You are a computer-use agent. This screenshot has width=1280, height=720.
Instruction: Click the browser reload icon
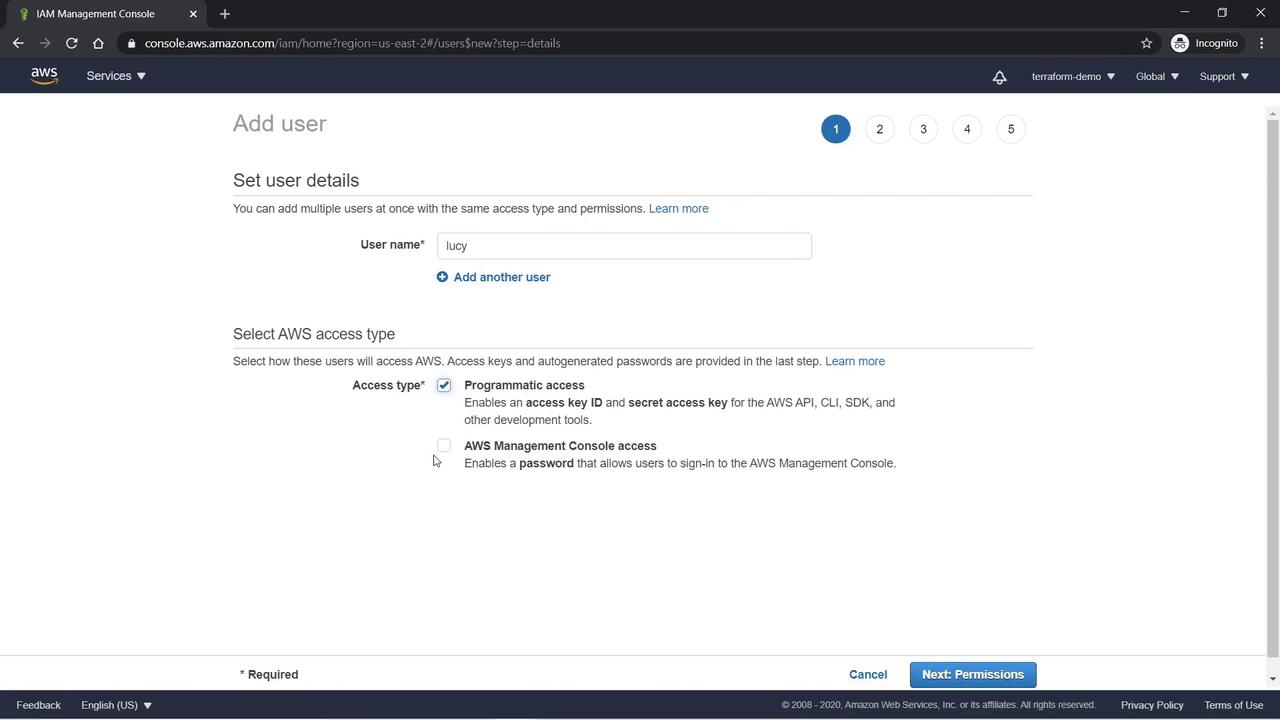(x=72, y=43)
